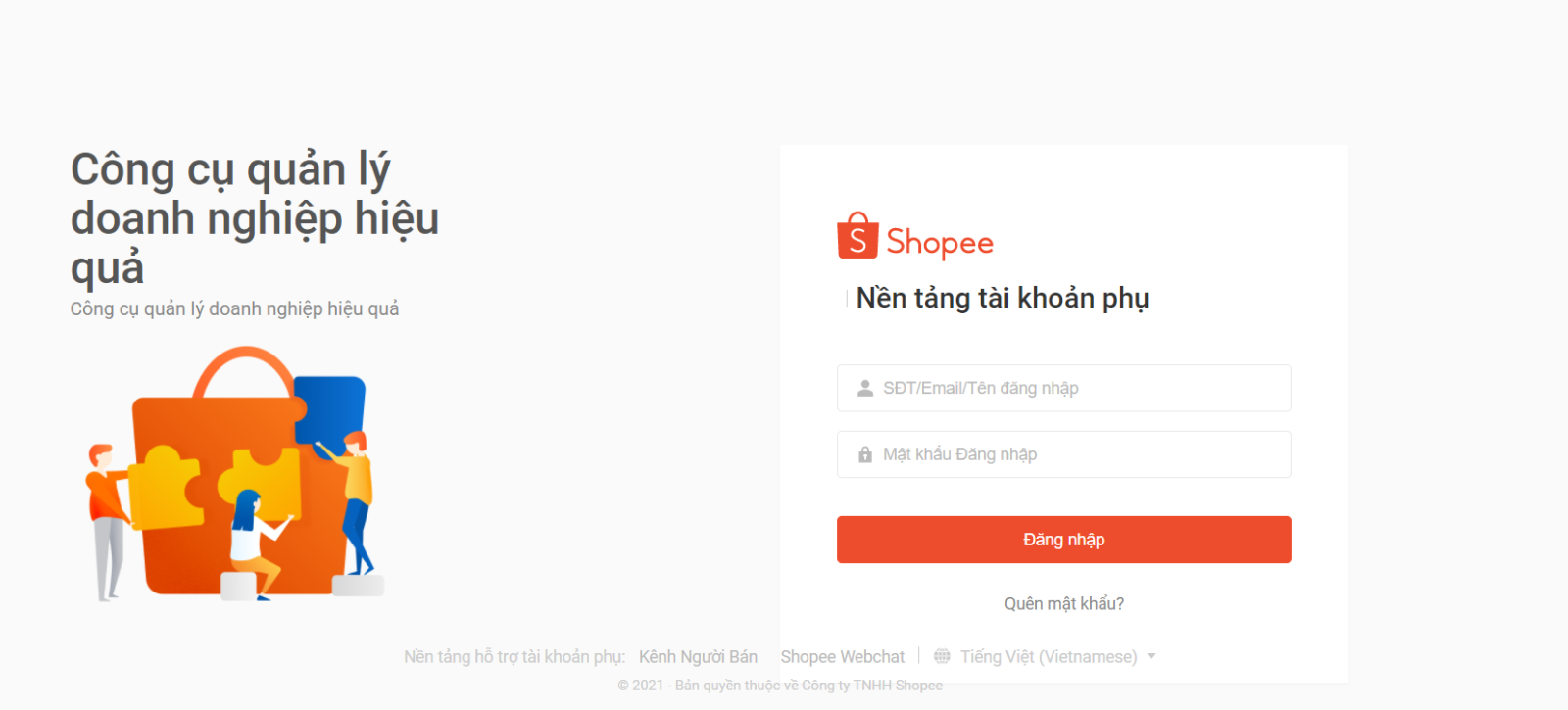Click the Nền tảng tài khoản phụ heading
1568x710 pixels.
tap(1002, 298)
